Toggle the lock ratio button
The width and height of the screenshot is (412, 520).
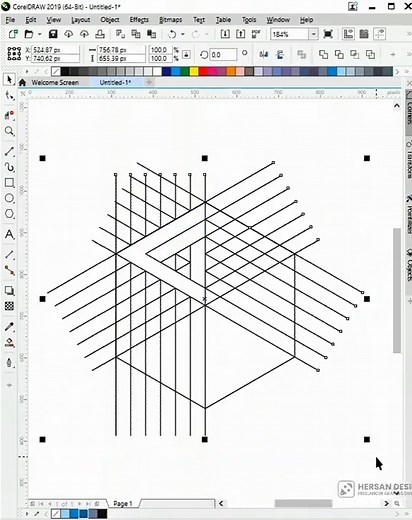click(186, 54)
